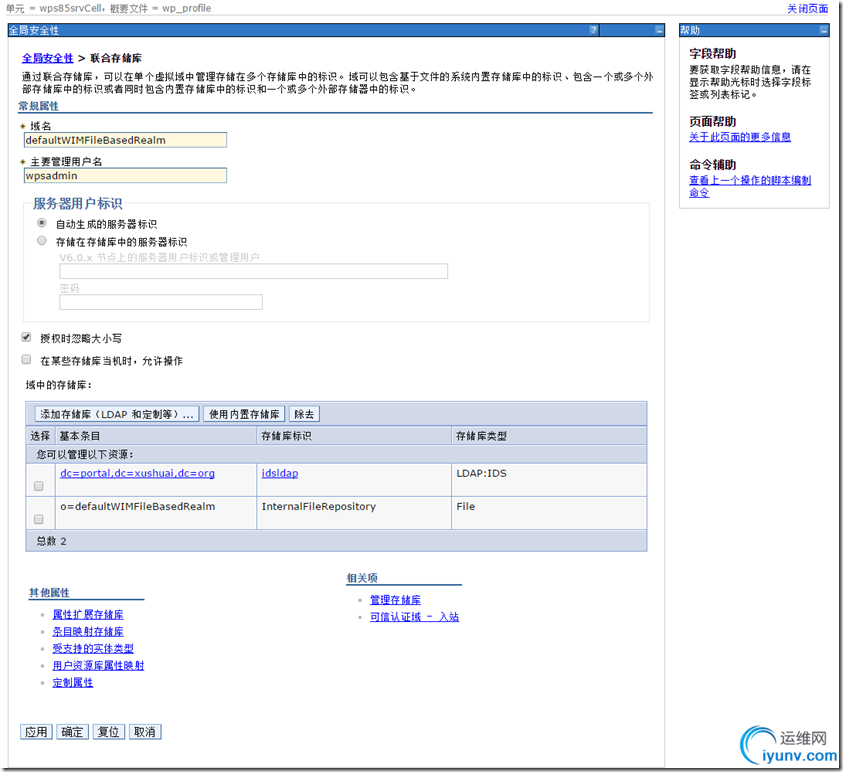
Task: Collapse the 全局安全性 panel with minimize icon
Action: coord(659,30)
